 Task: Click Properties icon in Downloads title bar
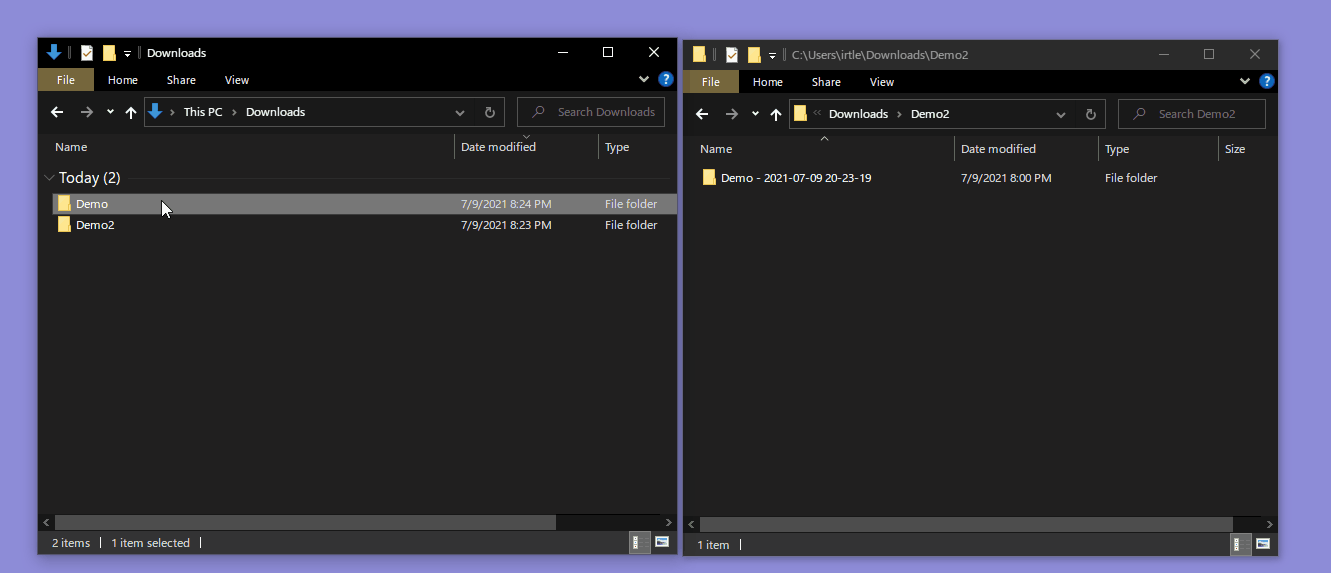tap(87, 53)
